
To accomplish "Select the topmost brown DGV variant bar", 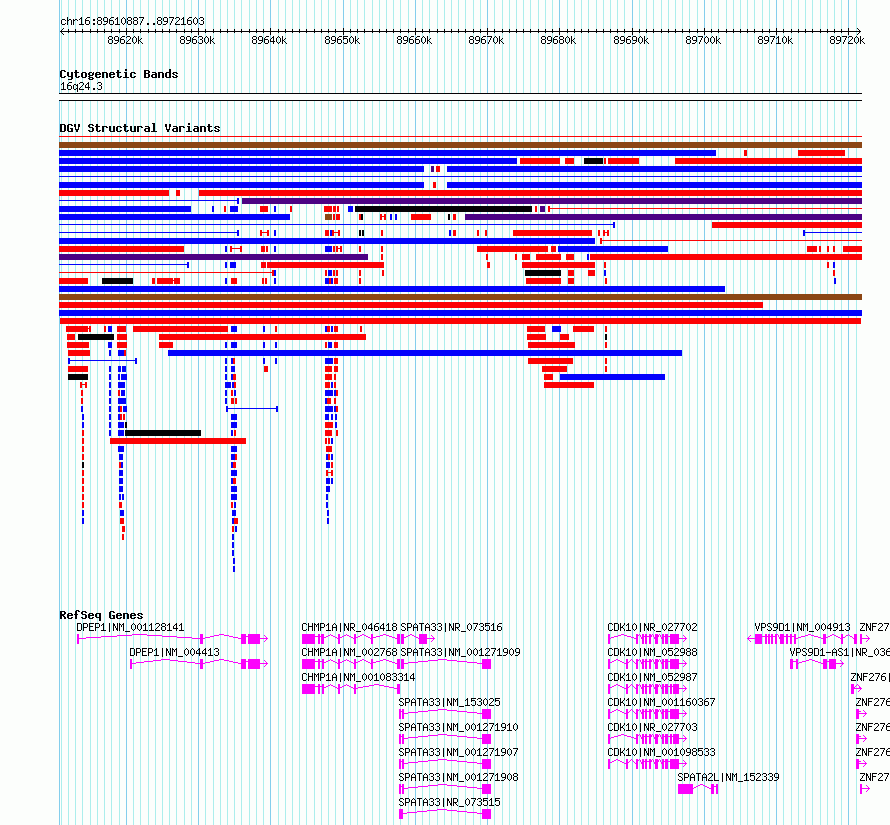I will click(x=460, y=145).
